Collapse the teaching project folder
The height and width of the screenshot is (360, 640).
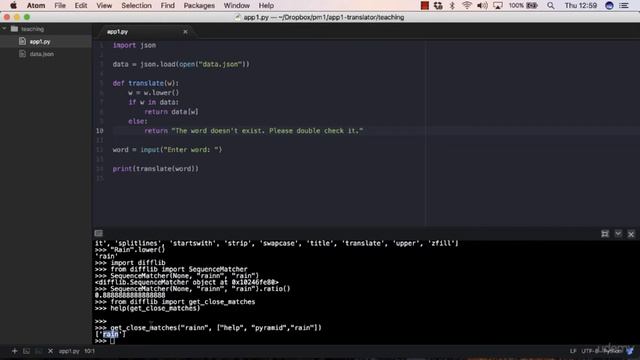pos(4,29)
